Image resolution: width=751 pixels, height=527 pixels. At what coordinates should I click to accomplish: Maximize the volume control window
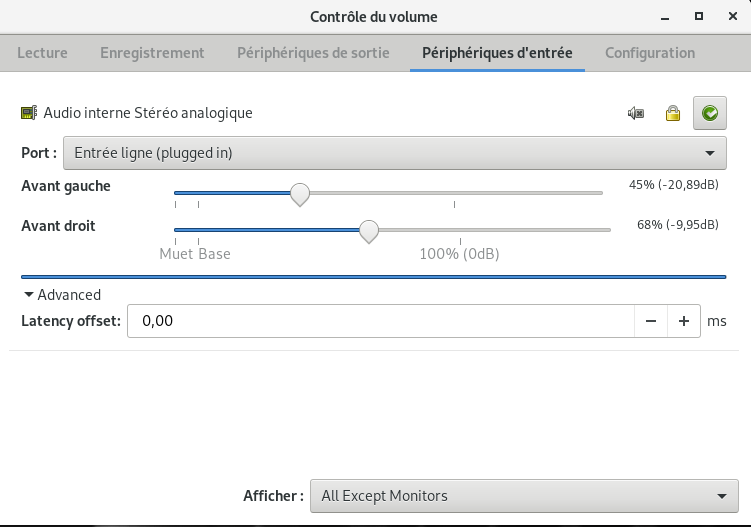[699, 16]
